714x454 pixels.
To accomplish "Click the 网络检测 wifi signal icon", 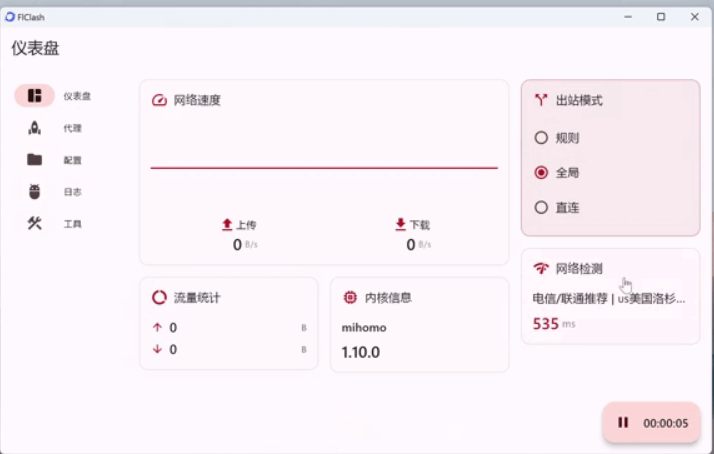I will coord(541,268).
